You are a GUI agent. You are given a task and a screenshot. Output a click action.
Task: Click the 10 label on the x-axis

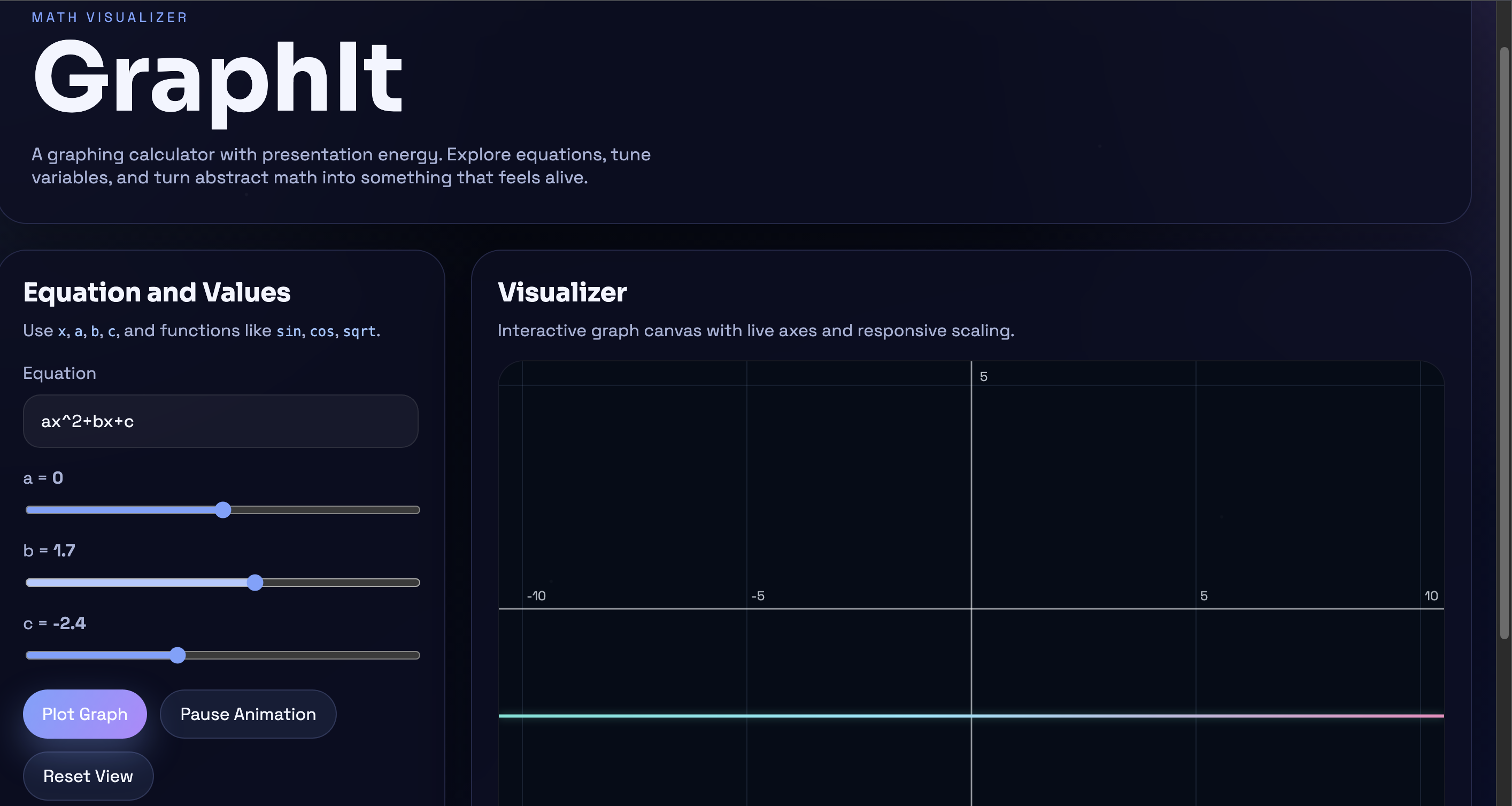click(1431, 596)
